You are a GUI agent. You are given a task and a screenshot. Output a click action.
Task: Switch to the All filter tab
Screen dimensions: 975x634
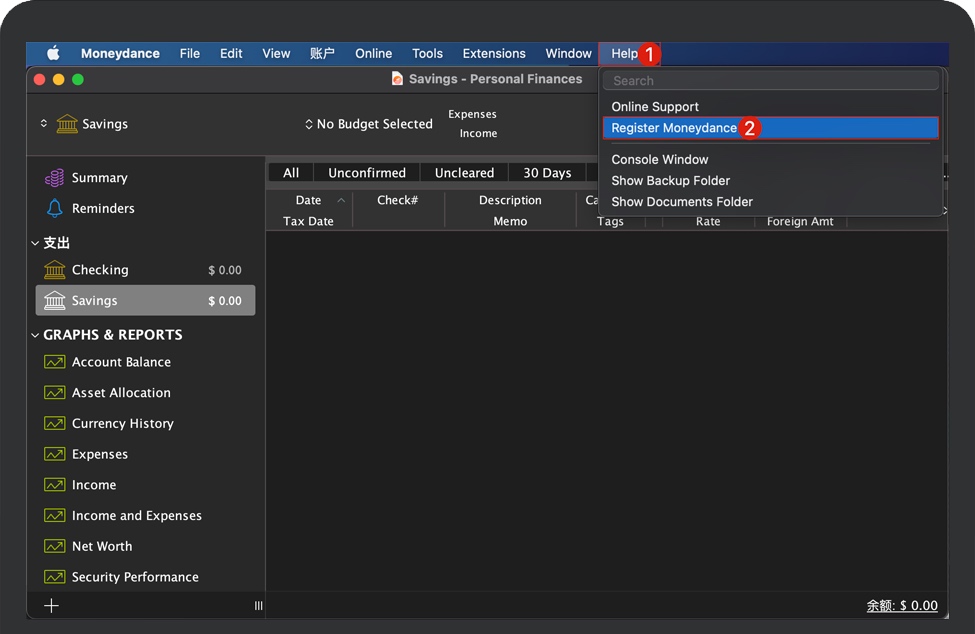(x=291, y=173)
